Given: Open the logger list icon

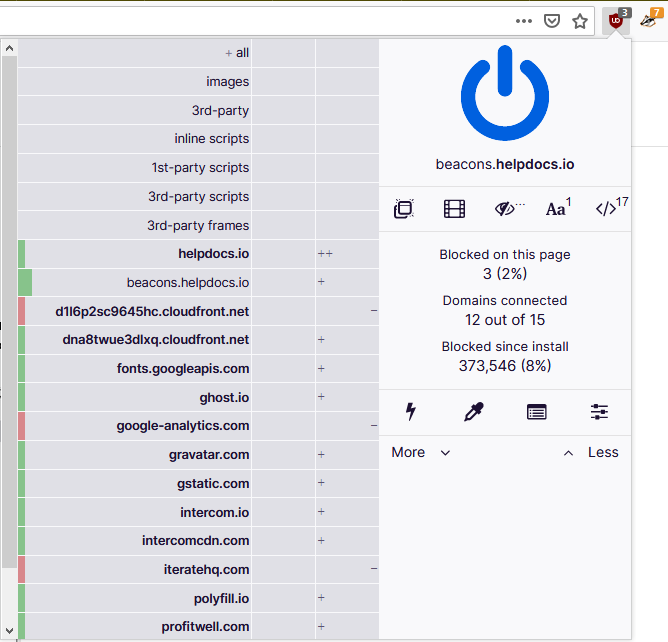Looking at the screenshot, I should [x=536, y=412].
